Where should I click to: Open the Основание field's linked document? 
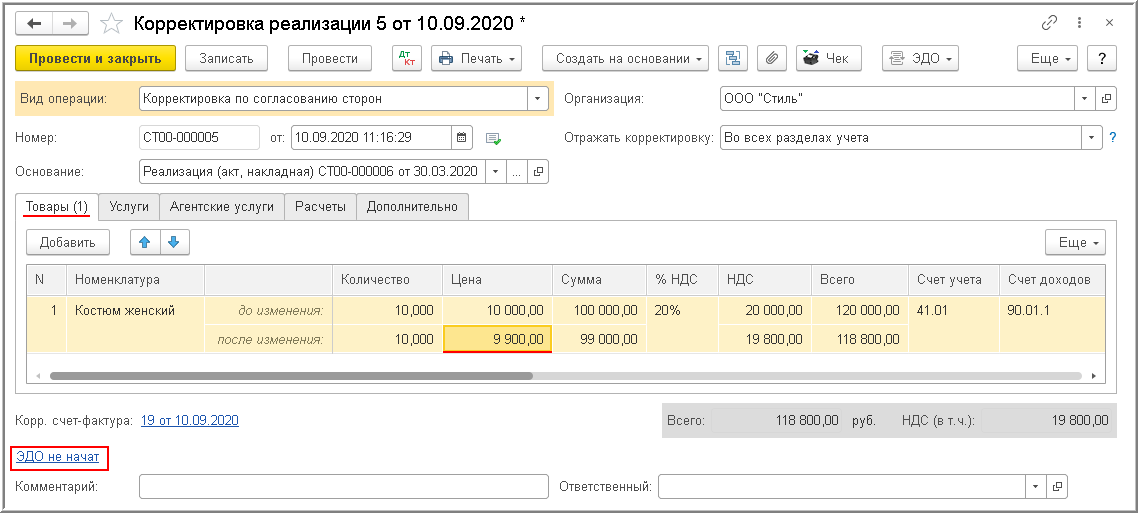(539, 172)
